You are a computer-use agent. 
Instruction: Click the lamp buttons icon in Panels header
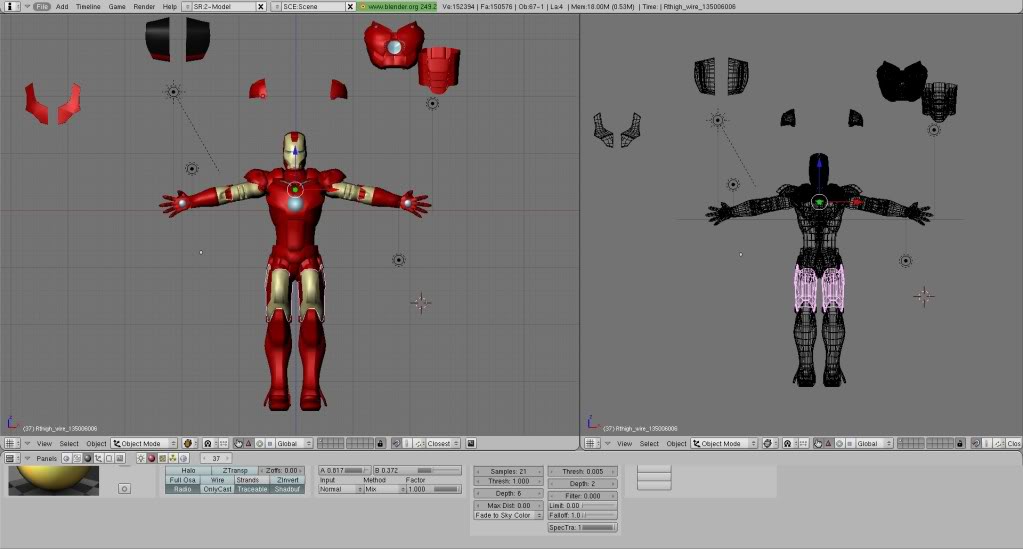click(x=141, y=458)
